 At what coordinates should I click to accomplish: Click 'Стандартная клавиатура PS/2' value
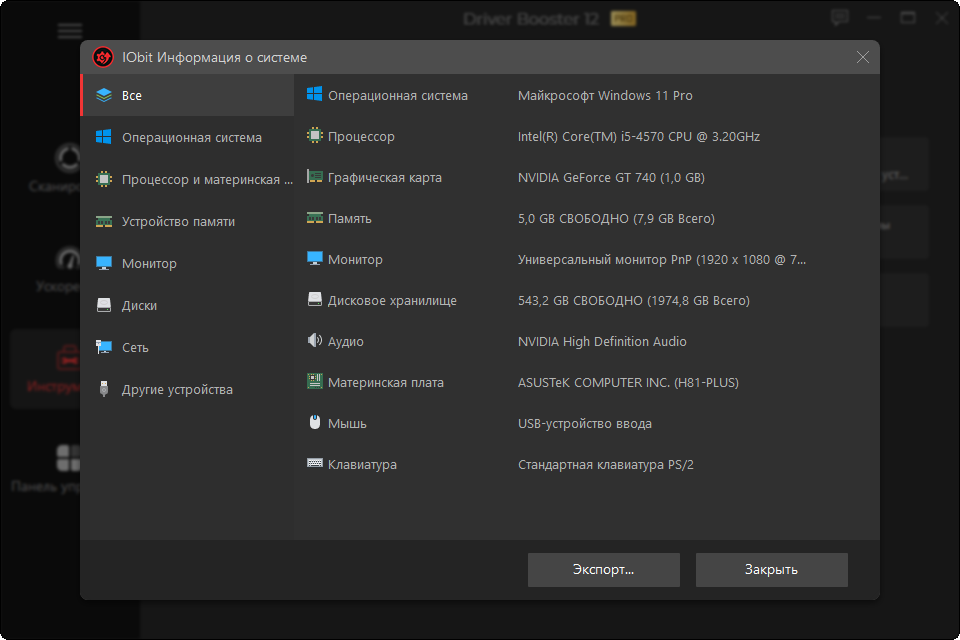pos(606,465)
